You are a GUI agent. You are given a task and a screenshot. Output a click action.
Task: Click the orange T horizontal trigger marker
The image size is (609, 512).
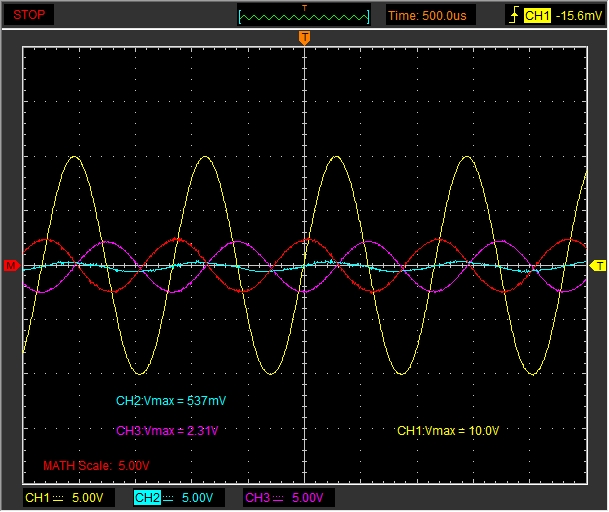click(x=304, y=38)
